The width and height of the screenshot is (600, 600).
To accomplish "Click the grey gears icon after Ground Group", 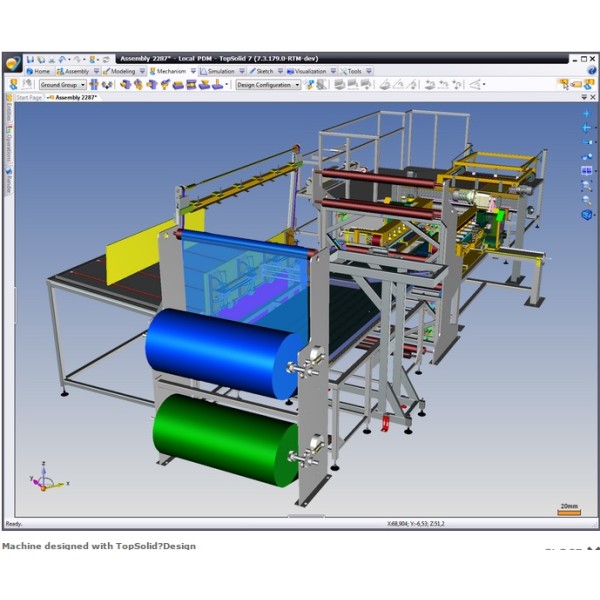I will point(107,85).
